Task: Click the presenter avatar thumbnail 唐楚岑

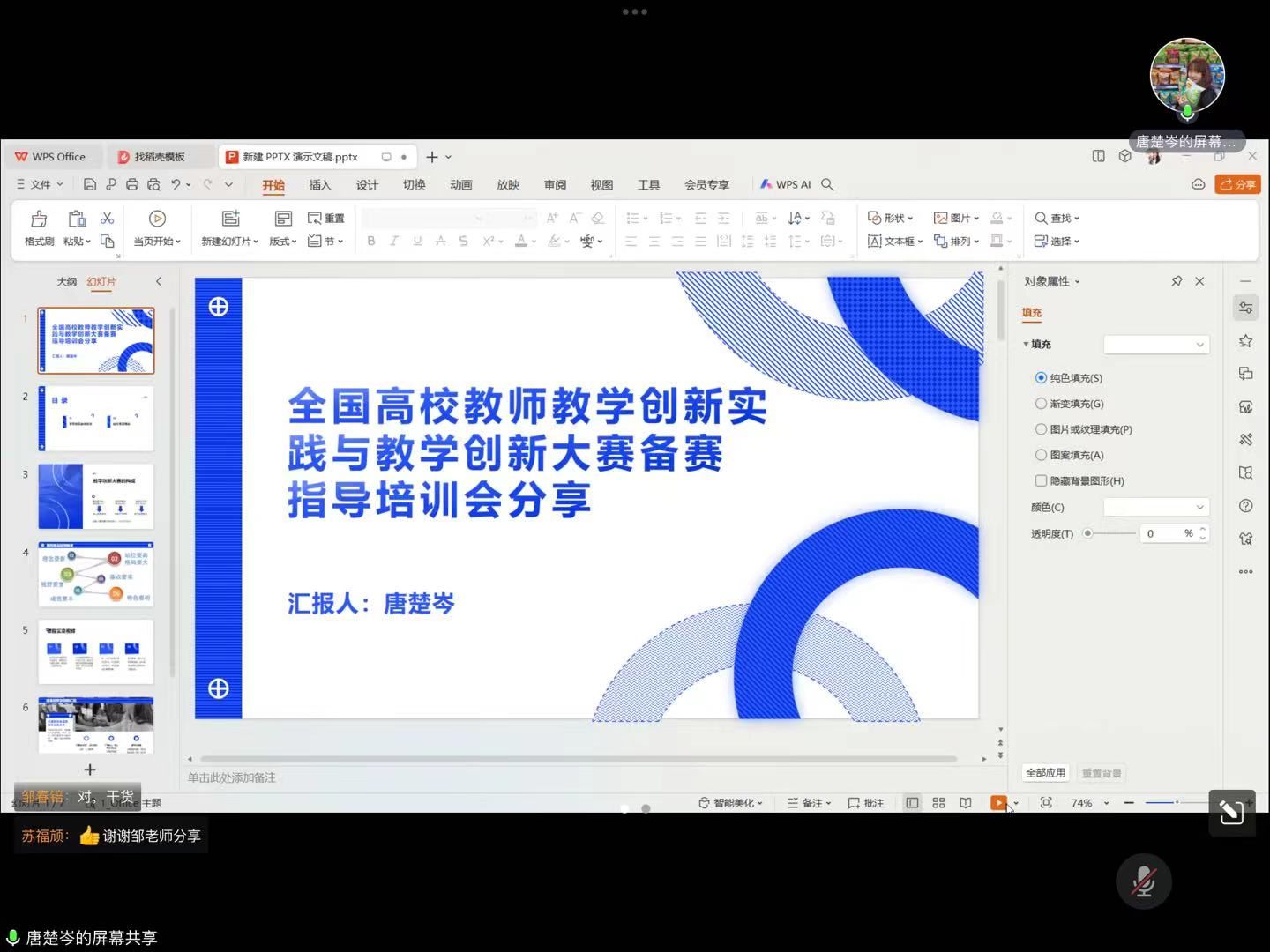Action: [x=1187, y=76]
